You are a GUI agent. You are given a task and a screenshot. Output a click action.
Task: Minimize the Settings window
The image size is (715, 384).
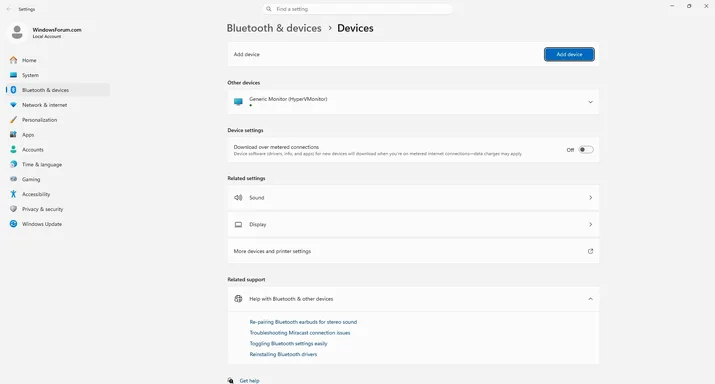pyautogui.click(x=672, y=6)
